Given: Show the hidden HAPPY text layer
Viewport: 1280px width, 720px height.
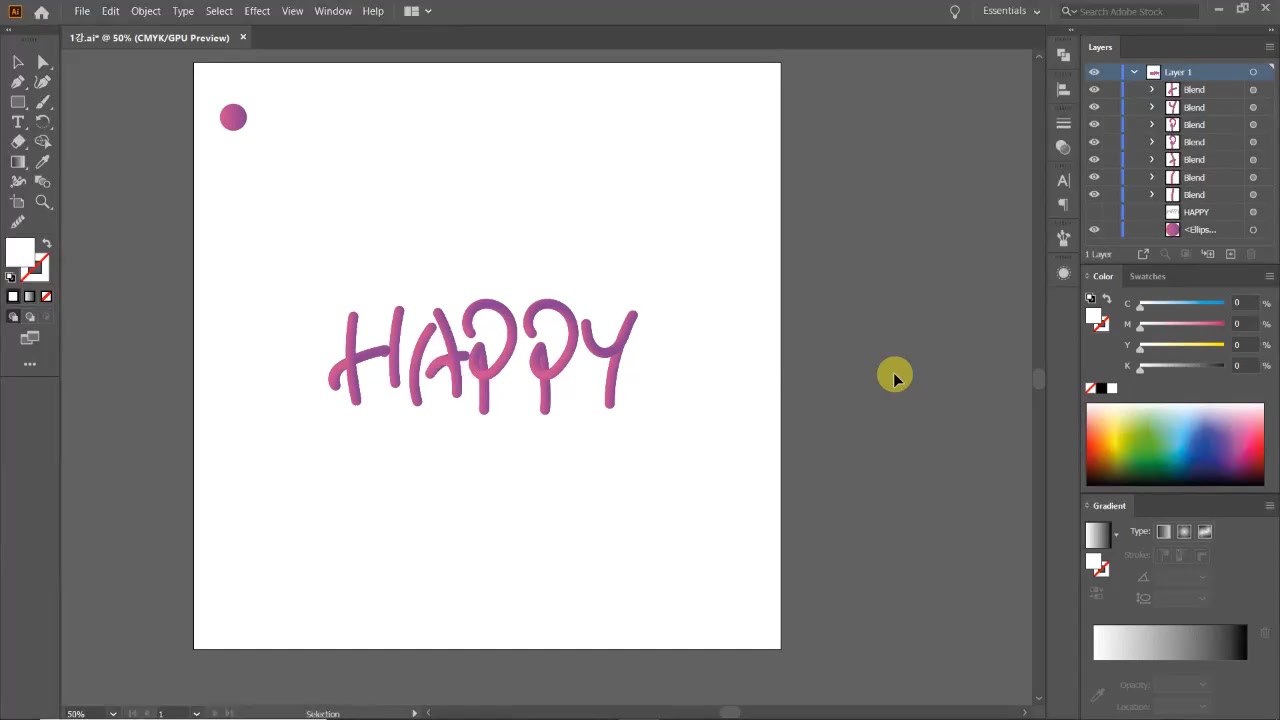Looking at the screenshot, I should (1094, 212).
